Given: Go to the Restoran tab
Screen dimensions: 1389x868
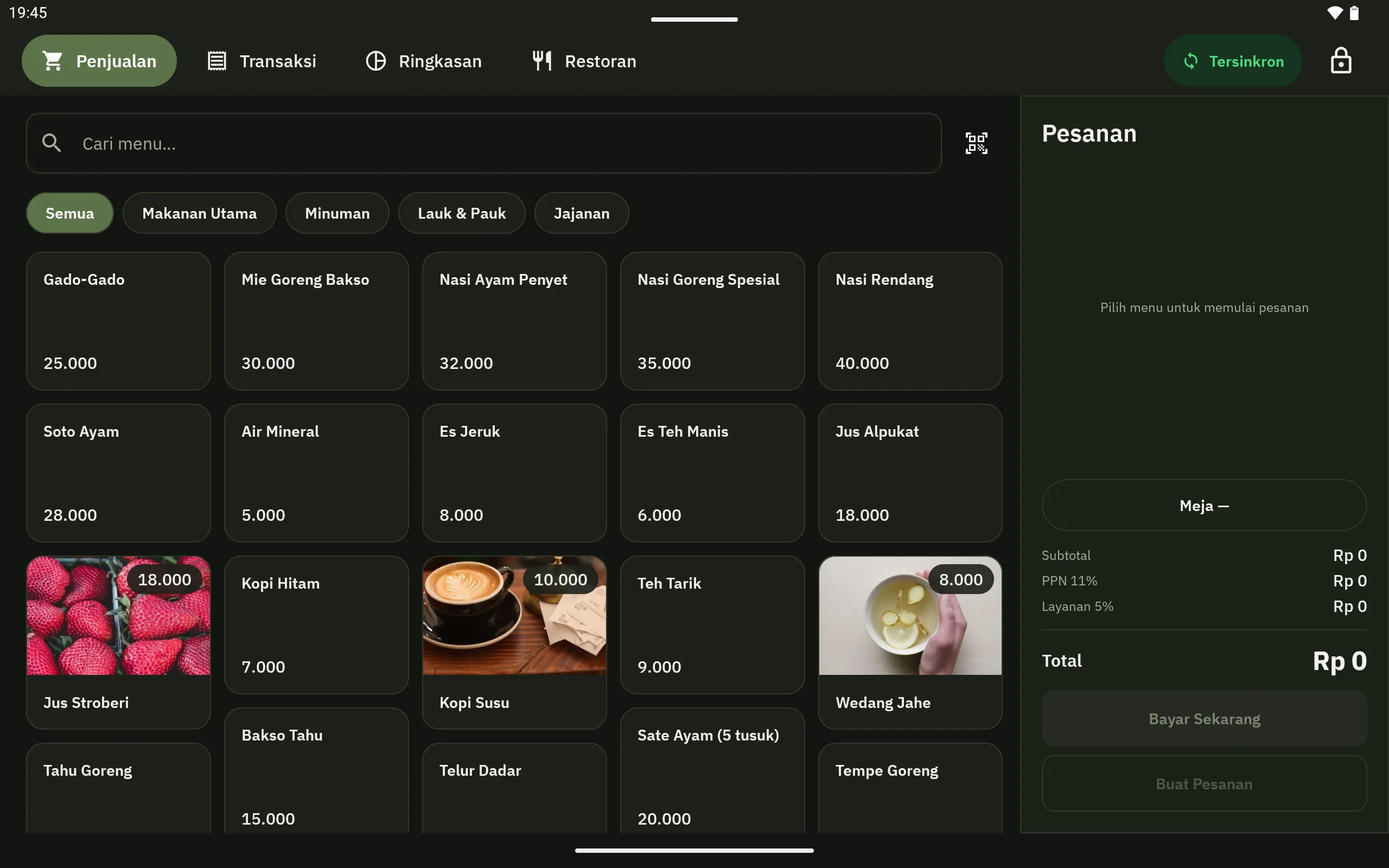Looking at the screenshot, I should click(x=584, y=61).
